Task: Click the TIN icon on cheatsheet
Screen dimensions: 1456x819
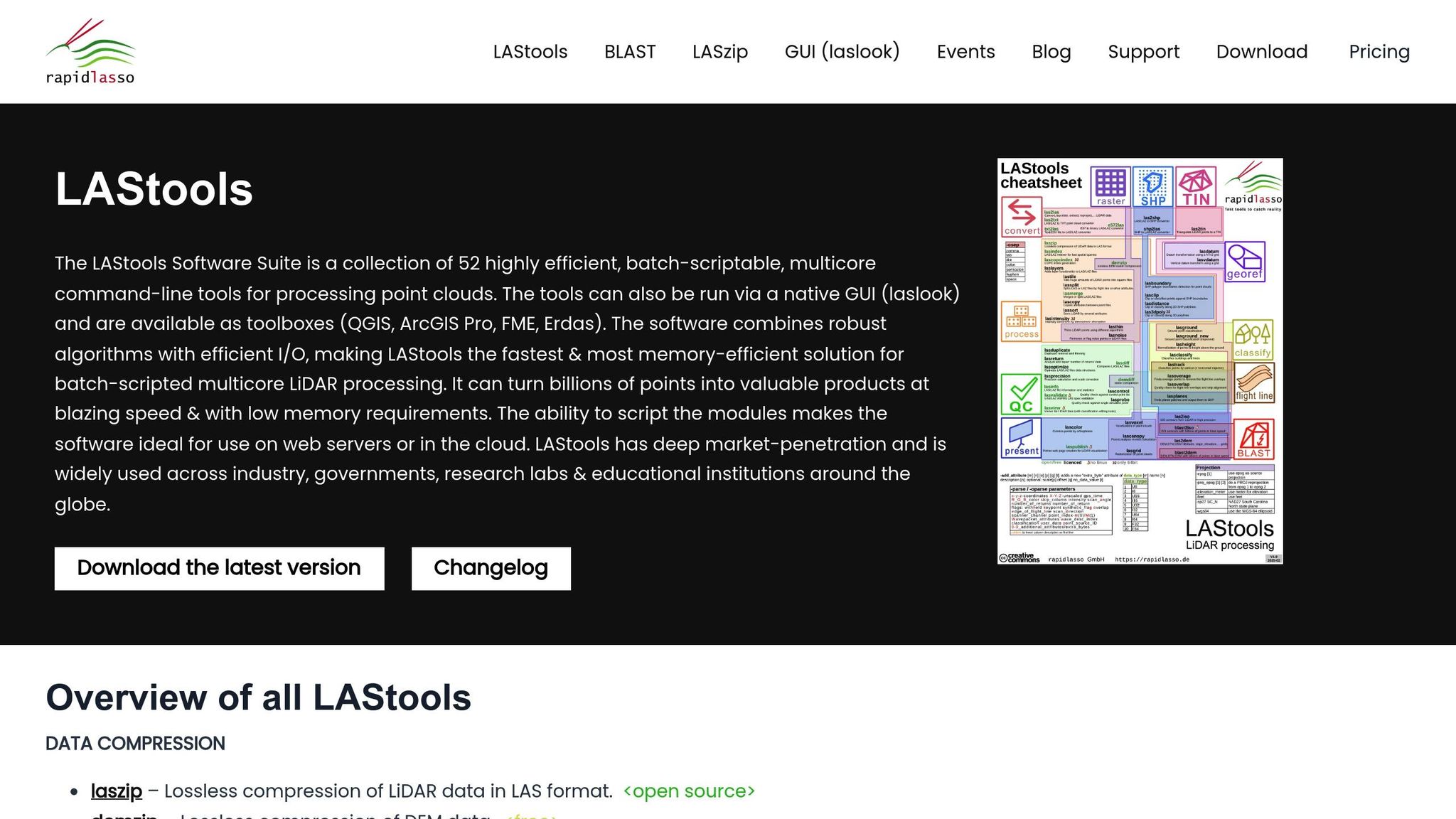Action: pyautogui.click(x=1196, y=187)
